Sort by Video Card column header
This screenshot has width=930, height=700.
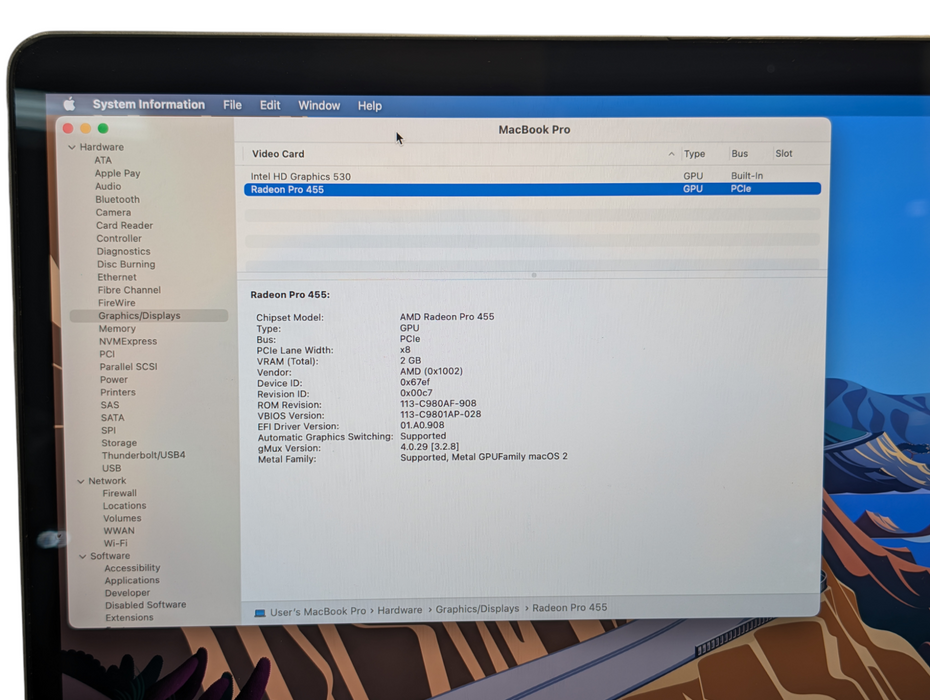(278, 154)
